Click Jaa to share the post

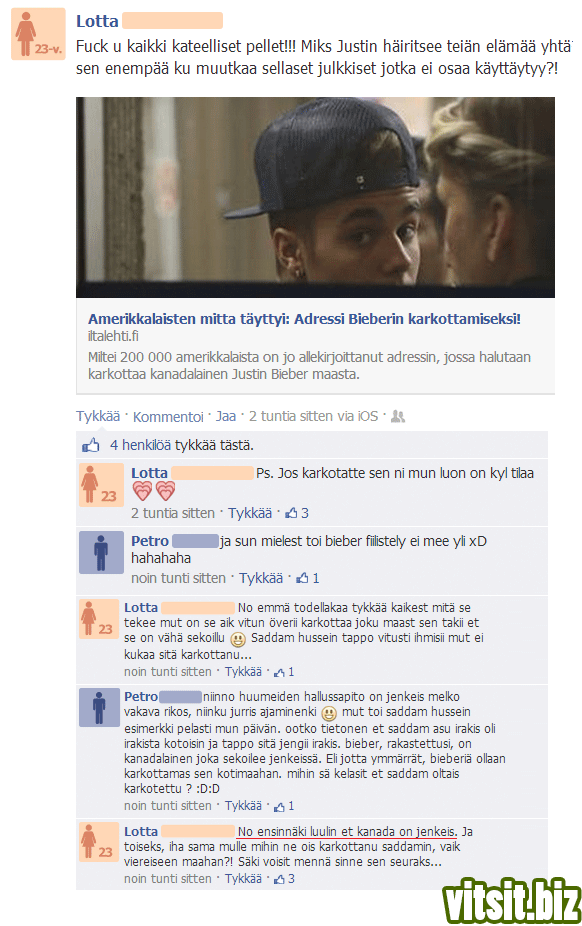point(226,416)
